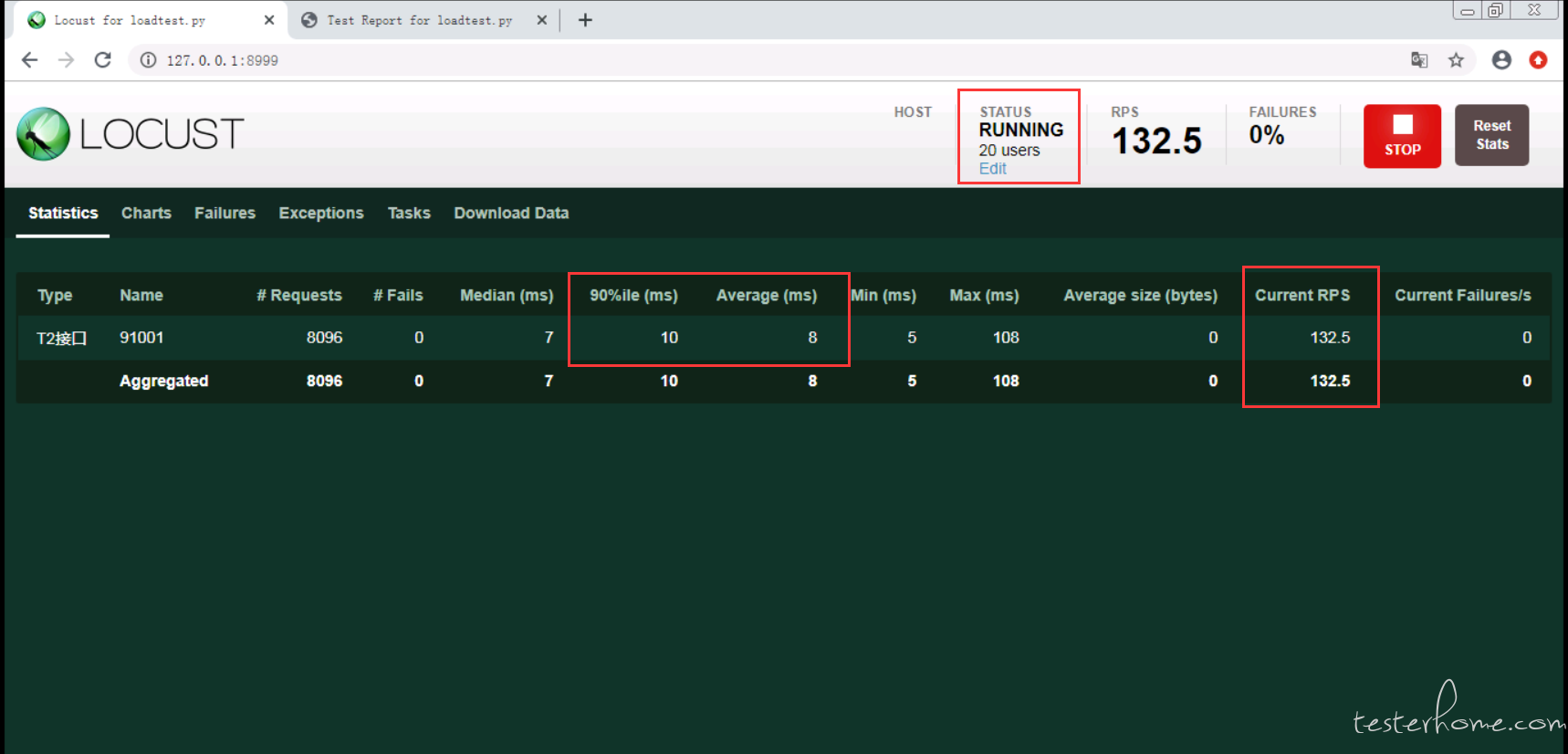This screenshot has width=1568, height=754.
Task: Click the address bar URL 127.0.0.1:8999
Action: pyautogui.click(x=222, y=60)
